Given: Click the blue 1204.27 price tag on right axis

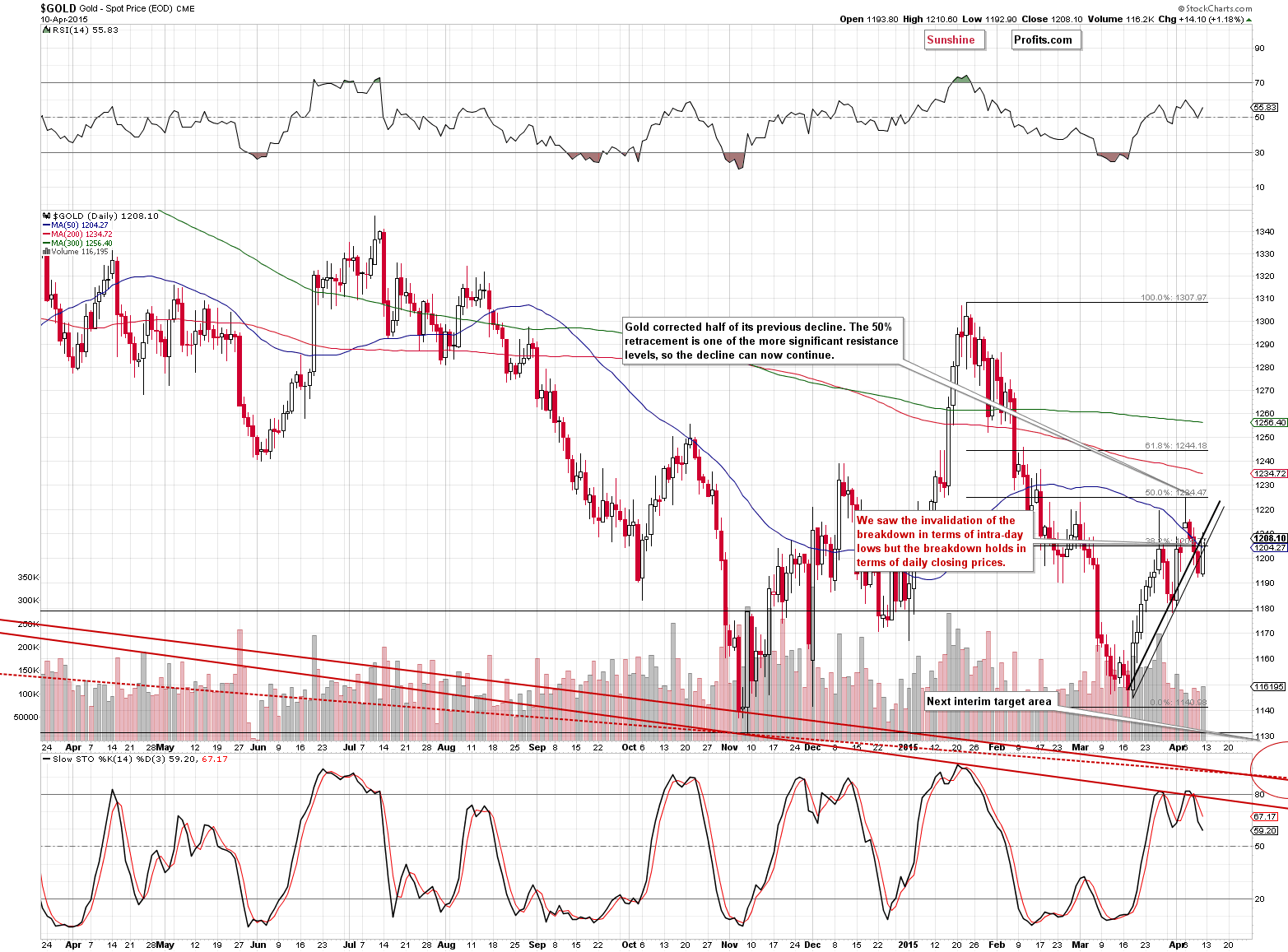Looking at the screenshot, I should click(1269, 547).
